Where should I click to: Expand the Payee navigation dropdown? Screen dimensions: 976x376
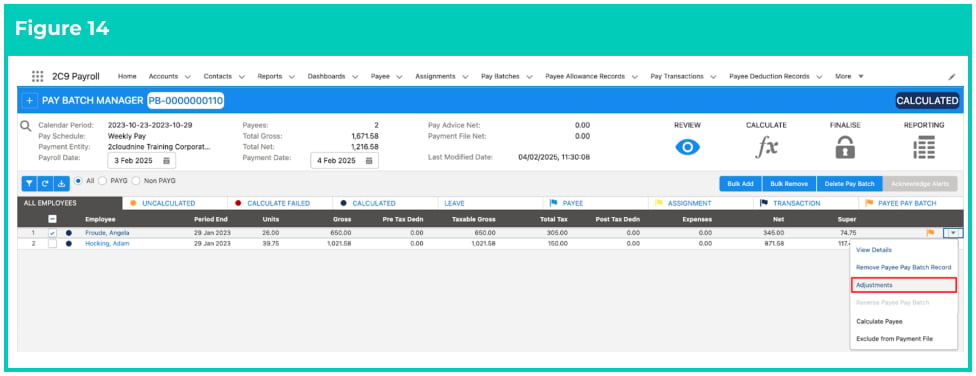[399, 77]
